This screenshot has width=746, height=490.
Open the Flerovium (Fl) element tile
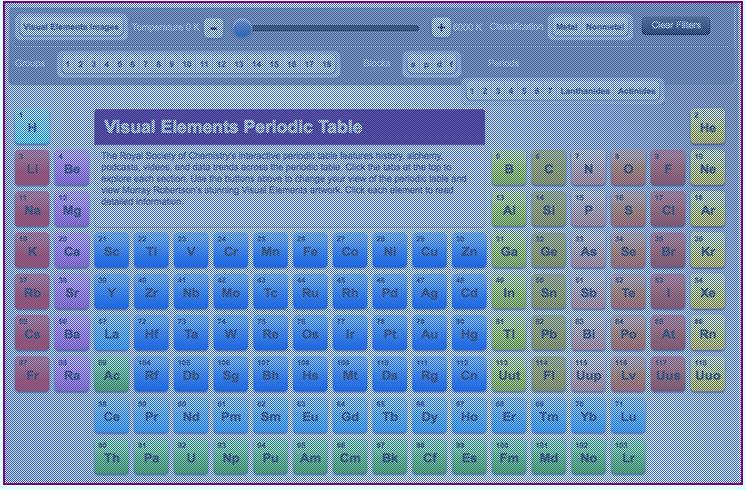tap(549, 375)
